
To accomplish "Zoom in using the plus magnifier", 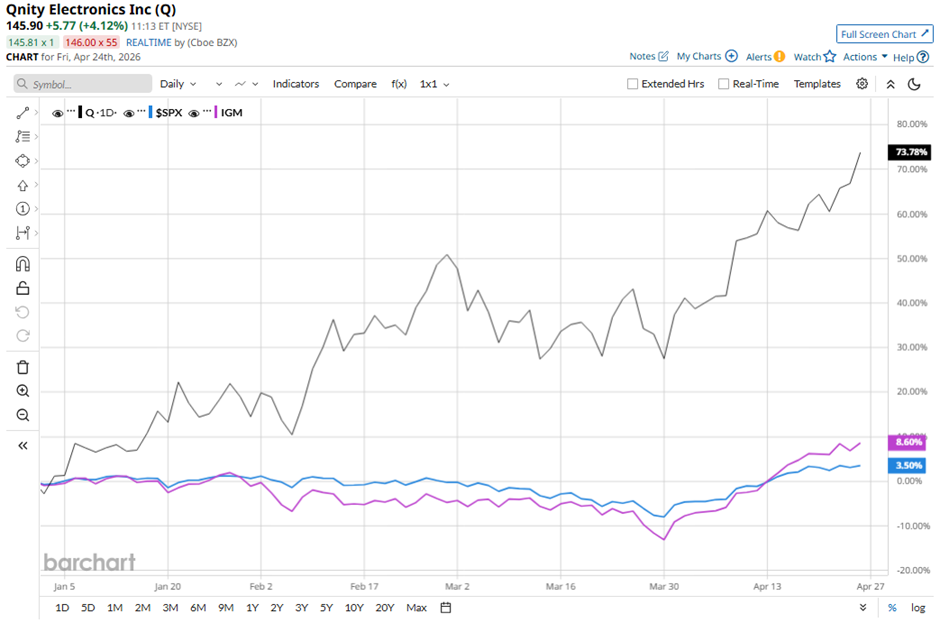I will click(22, 391).
